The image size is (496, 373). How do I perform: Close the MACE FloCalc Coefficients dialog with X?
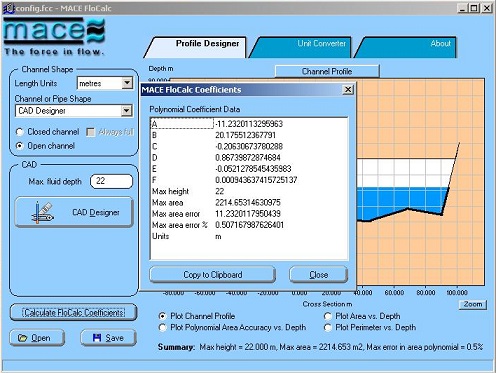348,90
